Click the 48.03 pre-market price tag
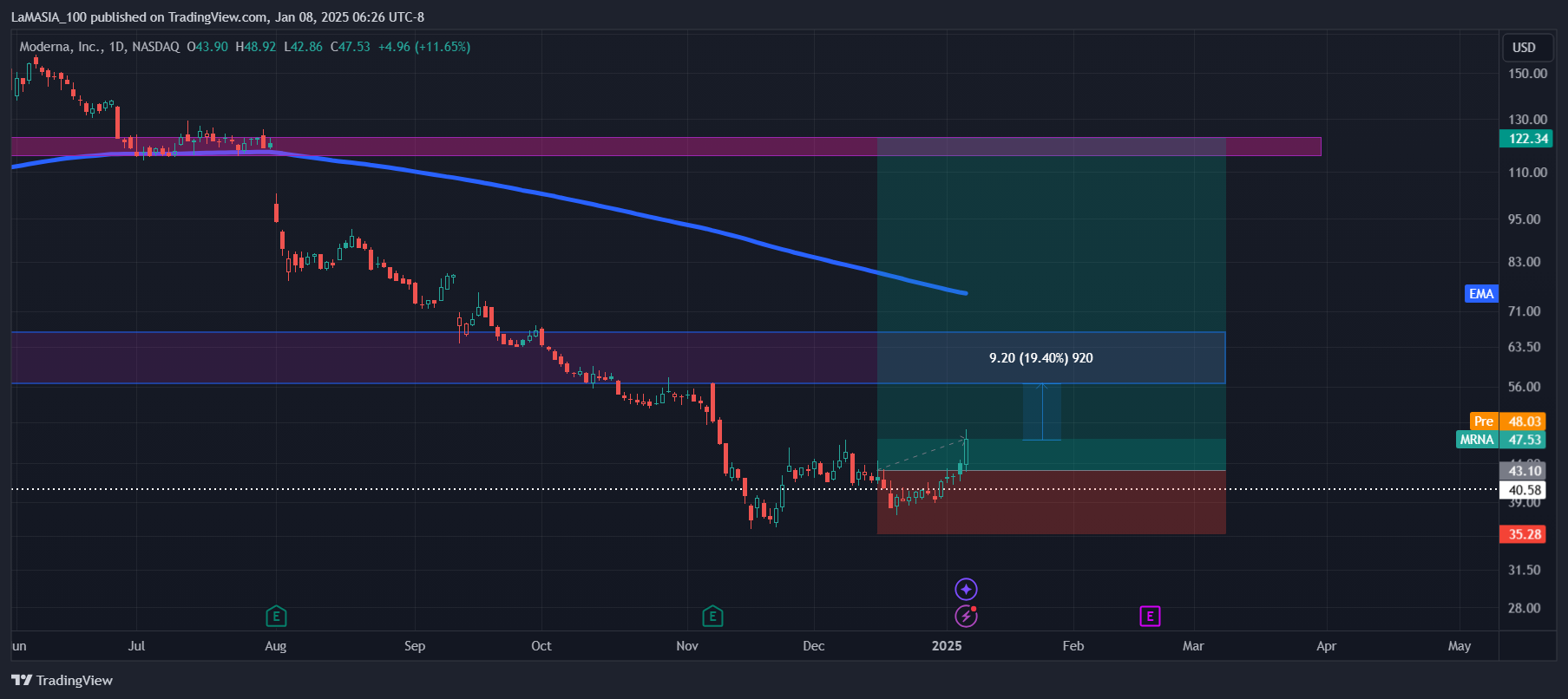The height and width of the screenshot is (699, 1568). 1523,421
